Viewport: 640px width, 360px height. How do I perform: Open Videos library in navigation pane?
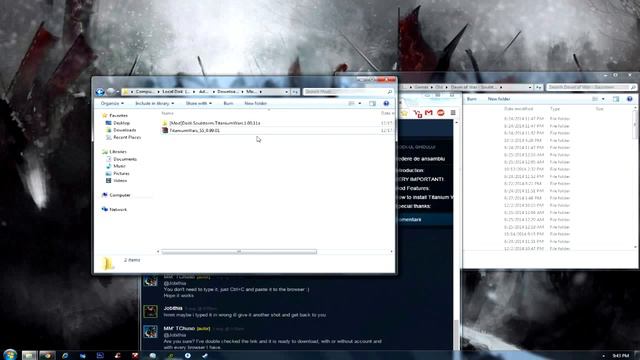coord(120,180)
